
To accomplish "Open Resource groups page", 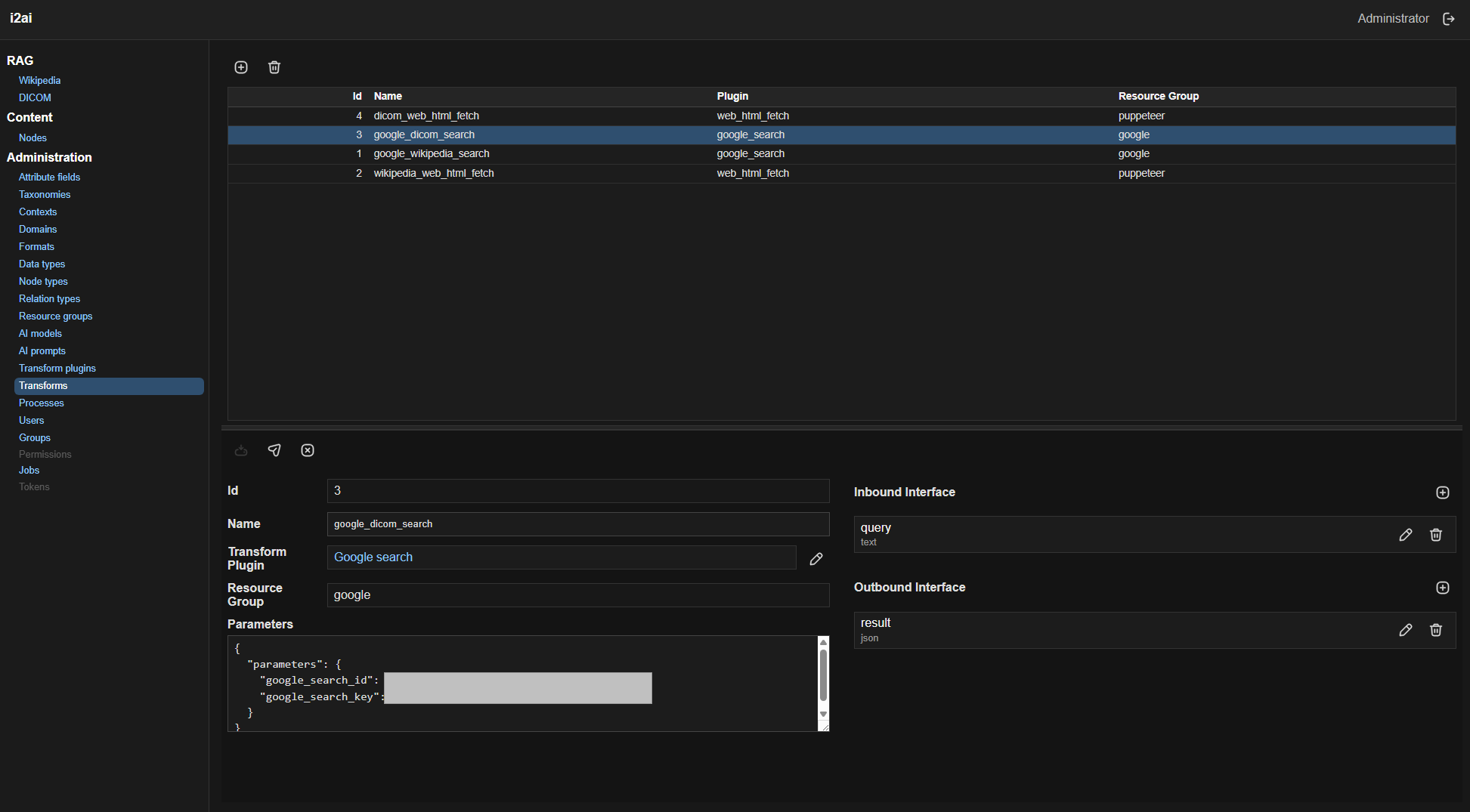I will [55, 316].
